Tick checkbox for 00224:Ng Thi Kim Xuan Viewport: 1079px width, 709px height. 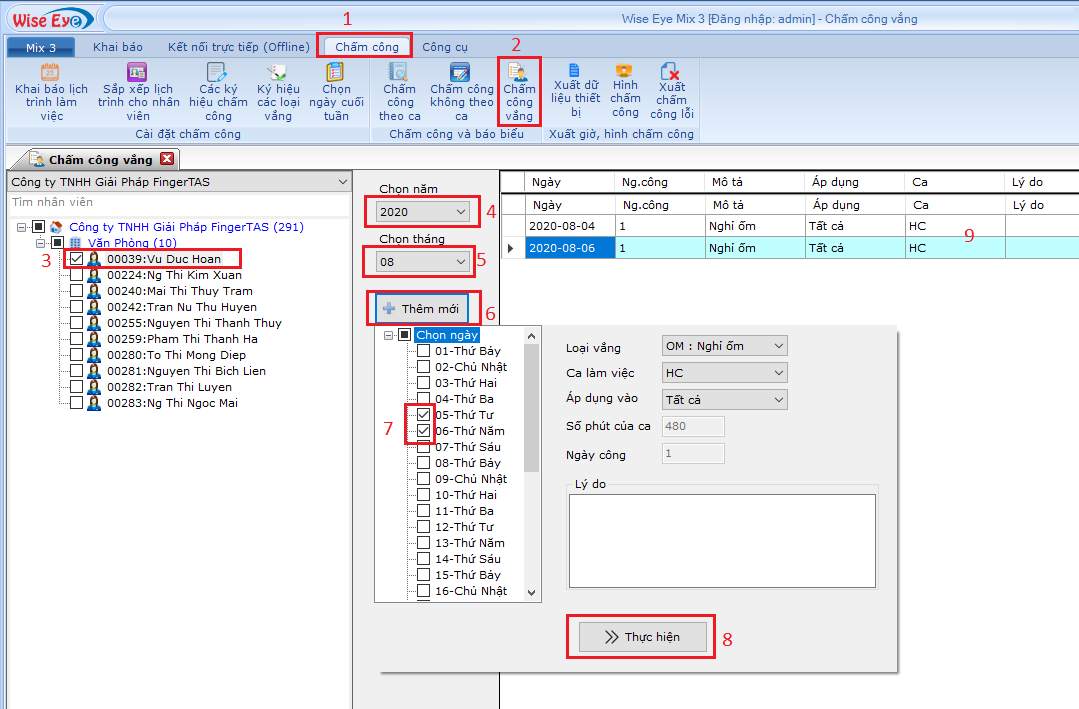pyautogui.click(x=77, y=275)
